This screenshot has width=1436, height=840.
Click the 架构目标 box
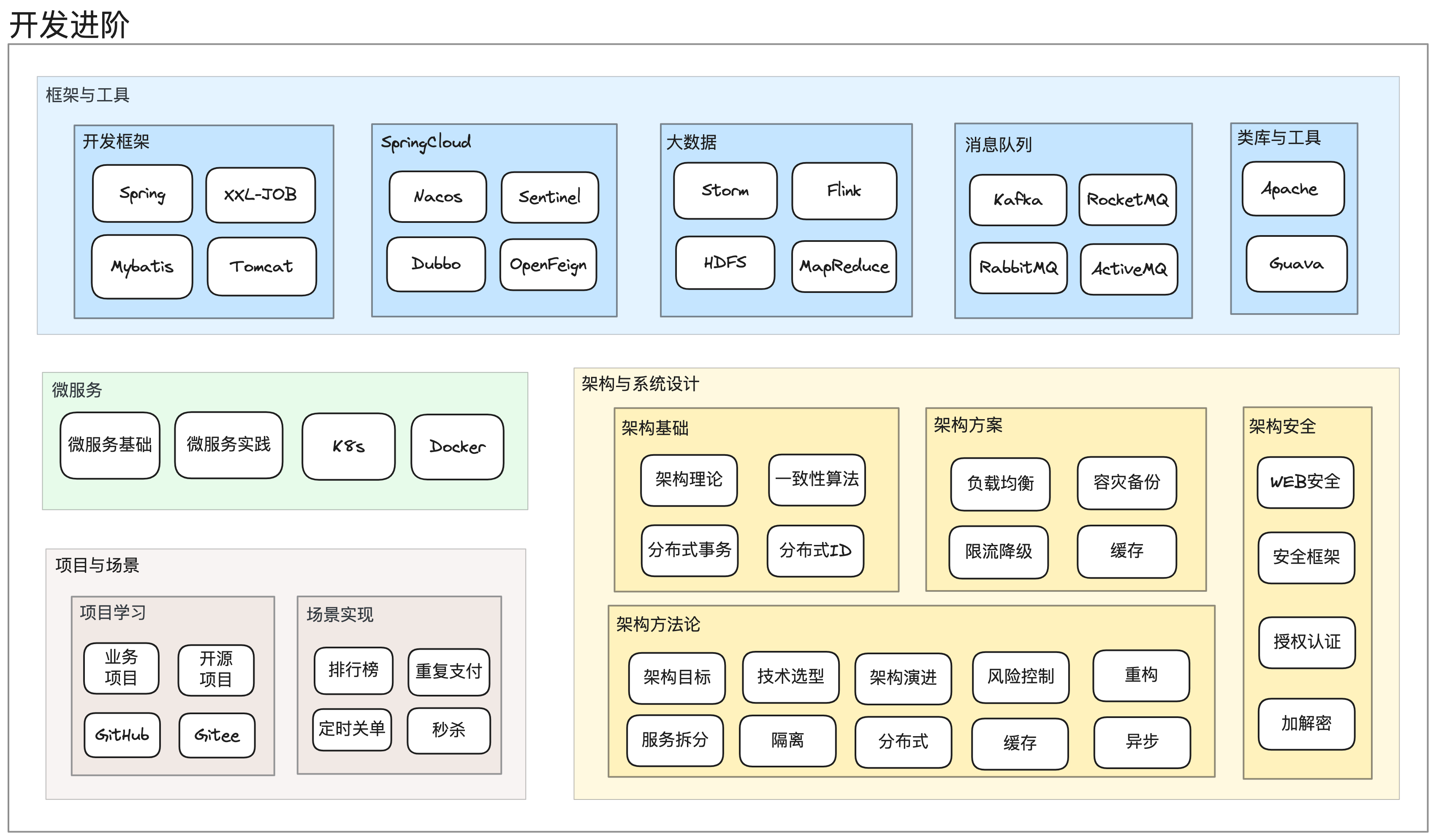(677, 678)
